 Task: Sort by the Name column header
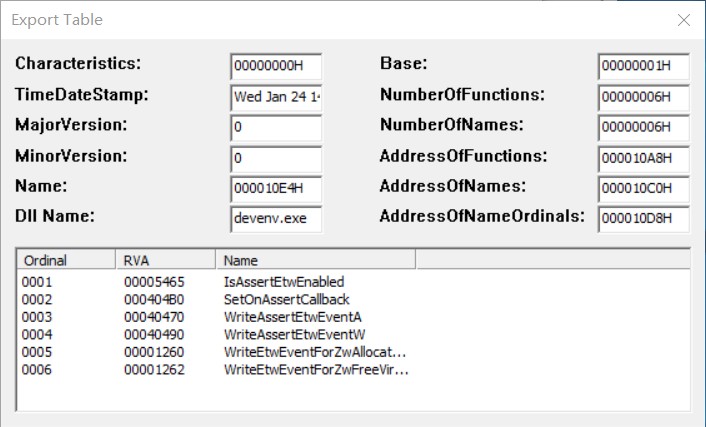[316, 260]
